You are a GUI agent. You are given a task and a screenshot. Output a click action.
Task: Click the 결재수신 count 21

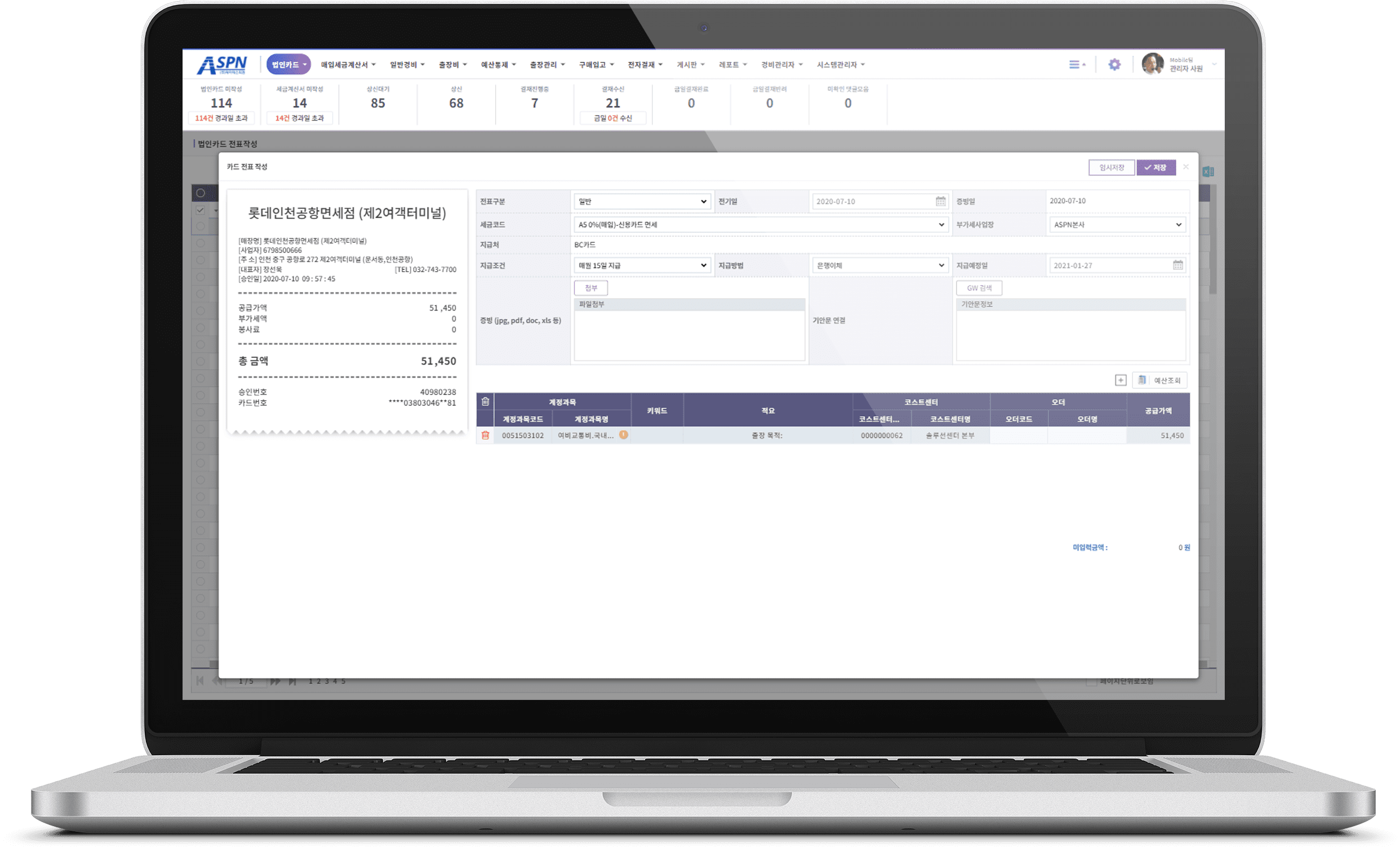612,104
